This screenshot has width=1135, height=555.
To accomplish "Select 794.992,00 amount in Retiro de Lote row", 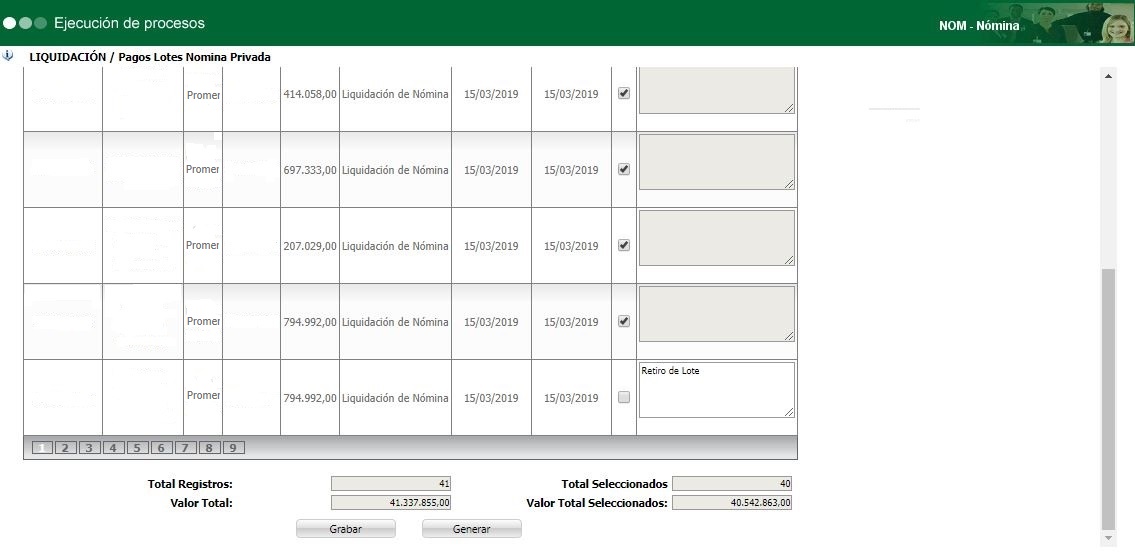I will (310, 398).
